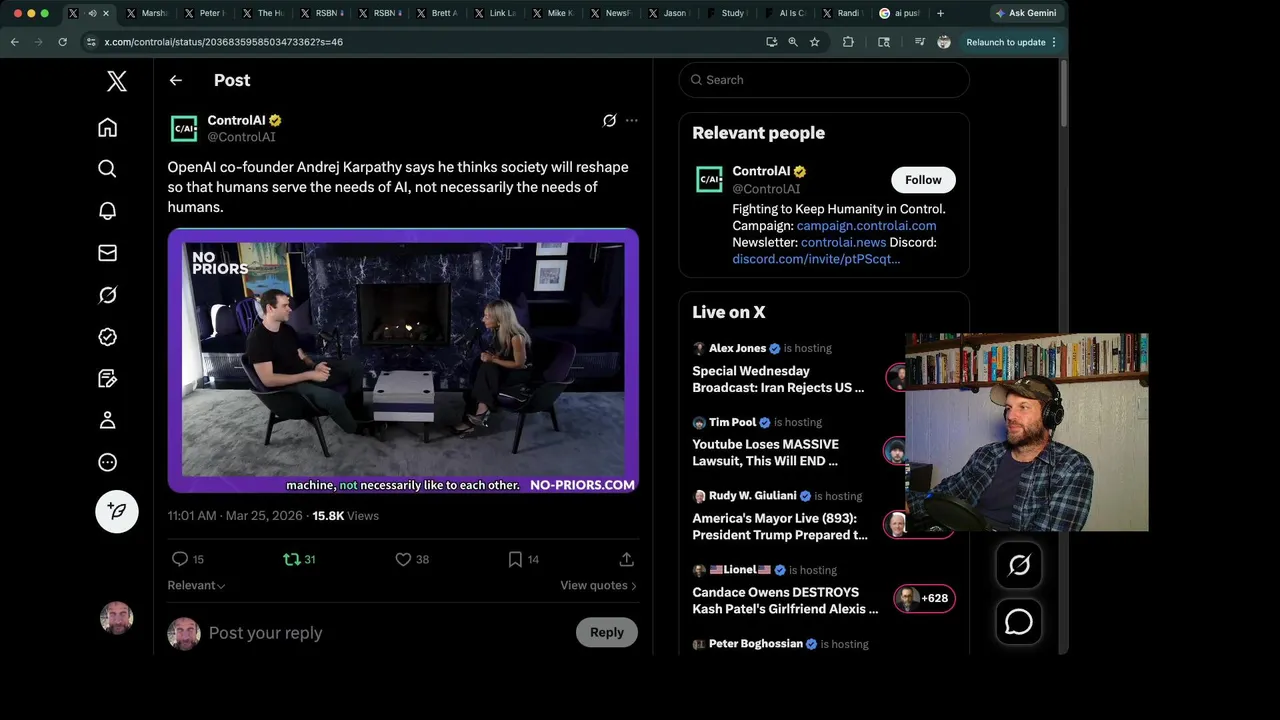Open Tim Pool 'Youtube Loses MASSIVE Lawsuit' broadcast
The height and width of the screenshot is (720, 1280).
[x=765, y=452]
